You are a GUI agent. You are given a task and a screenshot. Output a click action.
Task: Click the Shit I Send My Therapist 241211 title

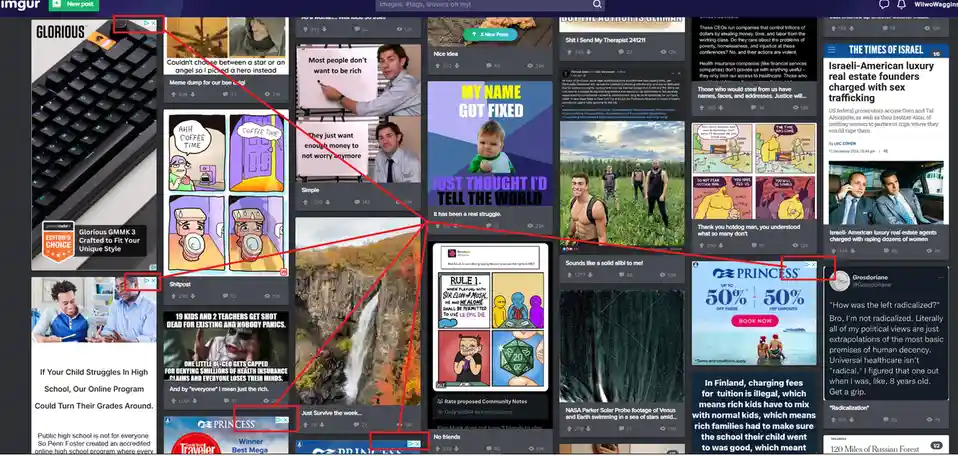click(x=606, y=40)
